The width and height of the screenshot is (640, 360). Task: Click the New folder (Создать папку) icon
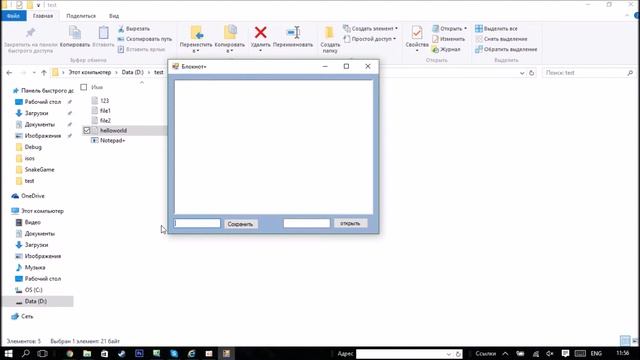[330, 33]
